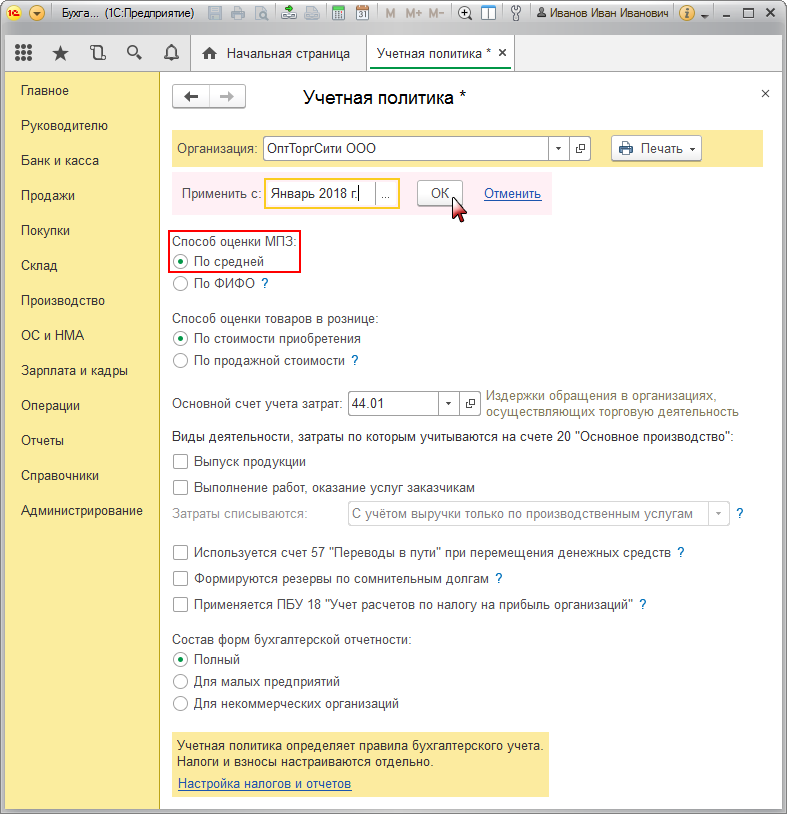The height and width of the screenshot is (814, 787).
Task: Open the Зарплата и кадры section
Action: [x=74, y=371]
